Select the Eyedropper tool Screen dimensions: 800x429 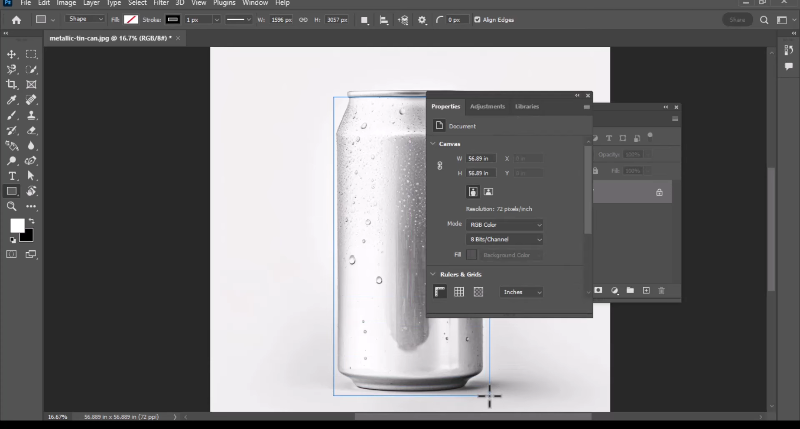(12, 100)
